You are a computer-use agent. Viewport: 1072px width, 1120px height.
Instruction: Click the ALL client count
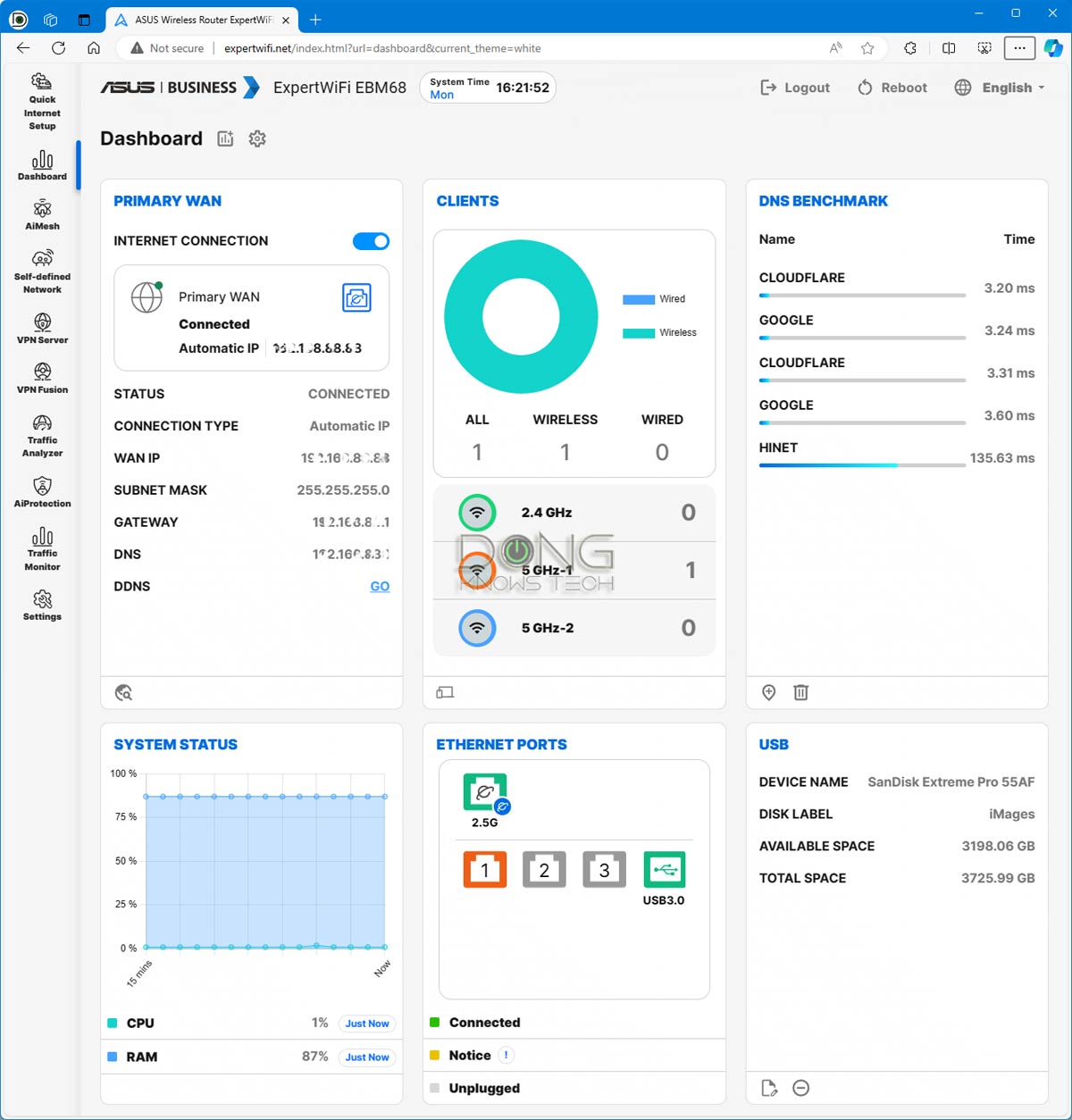click(x=477, y=453)
